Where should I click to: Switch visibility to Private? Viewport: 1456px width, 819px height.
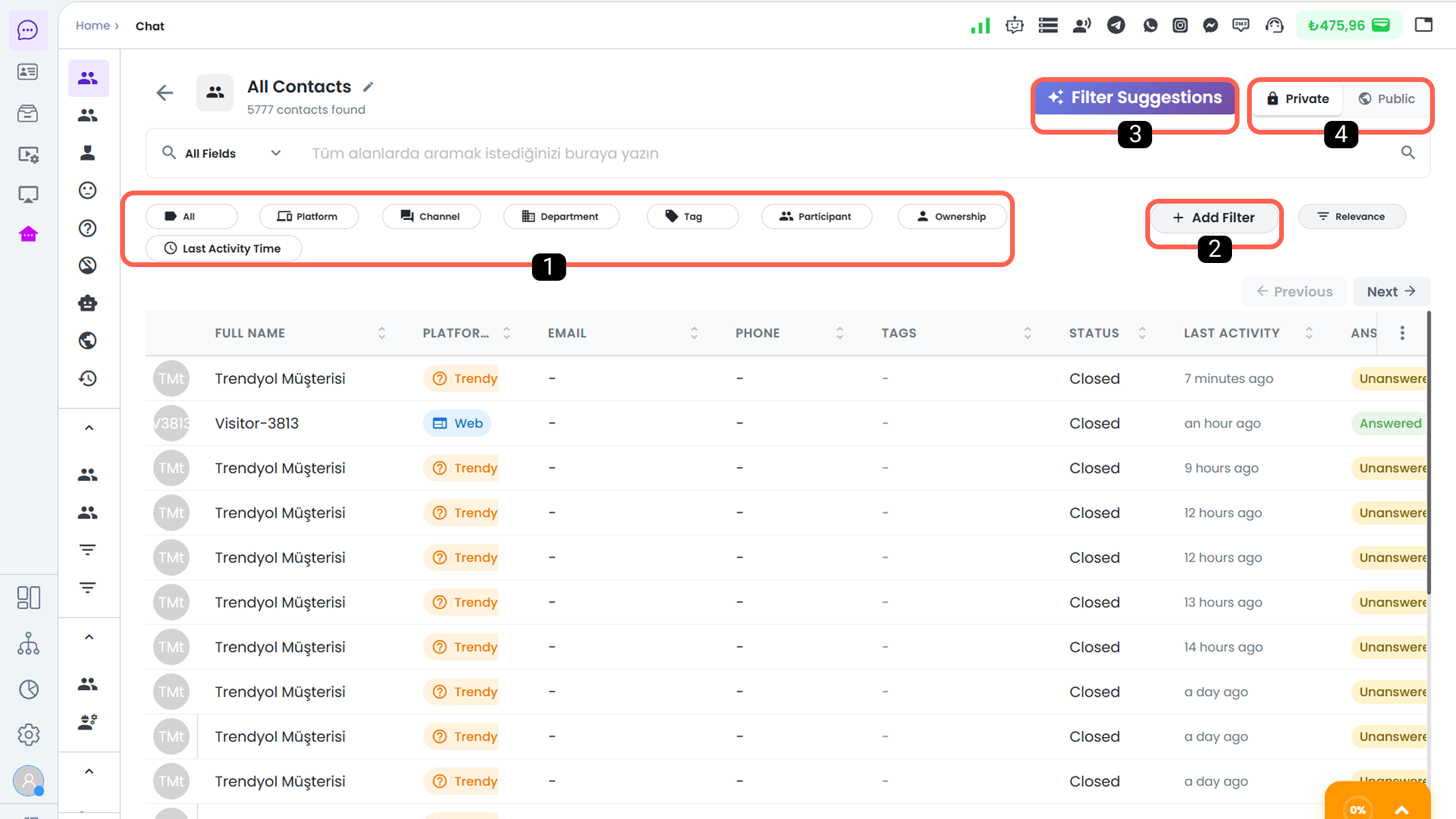click(x=1298, y=99)
